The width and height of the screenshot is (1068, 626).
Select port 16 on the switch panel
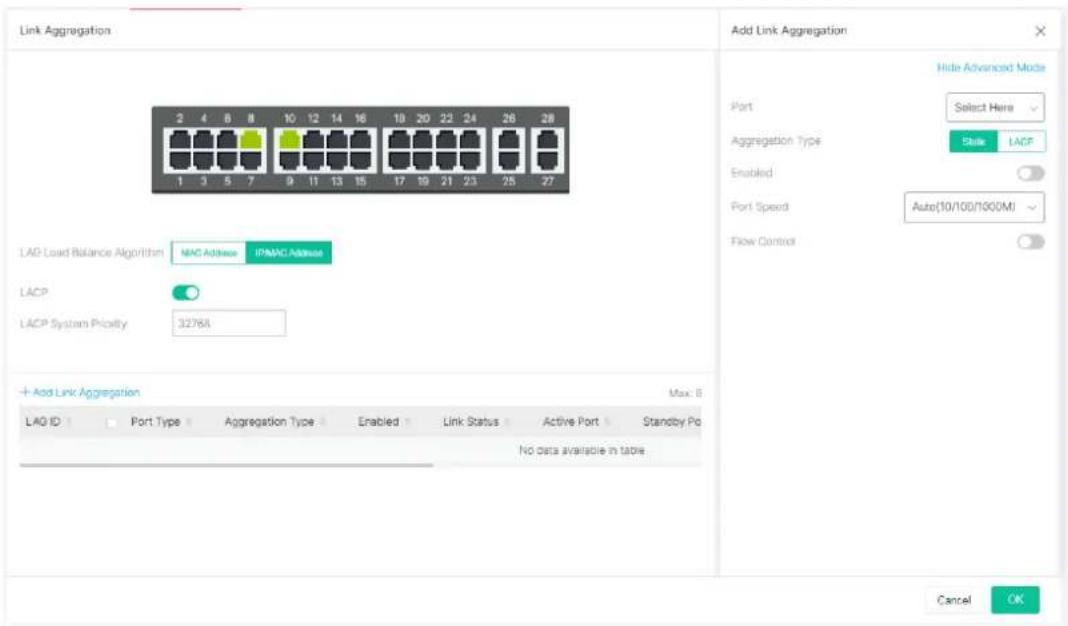pos(361,140)
